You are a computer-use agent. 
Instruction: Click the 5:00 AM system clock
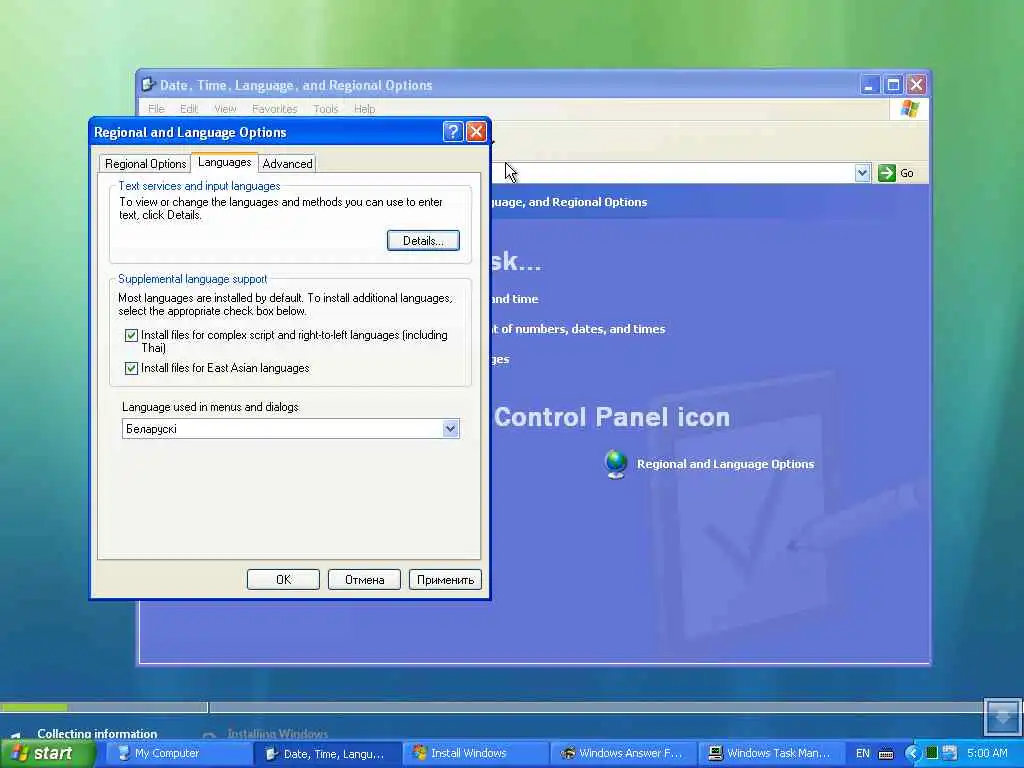(987, 754)
